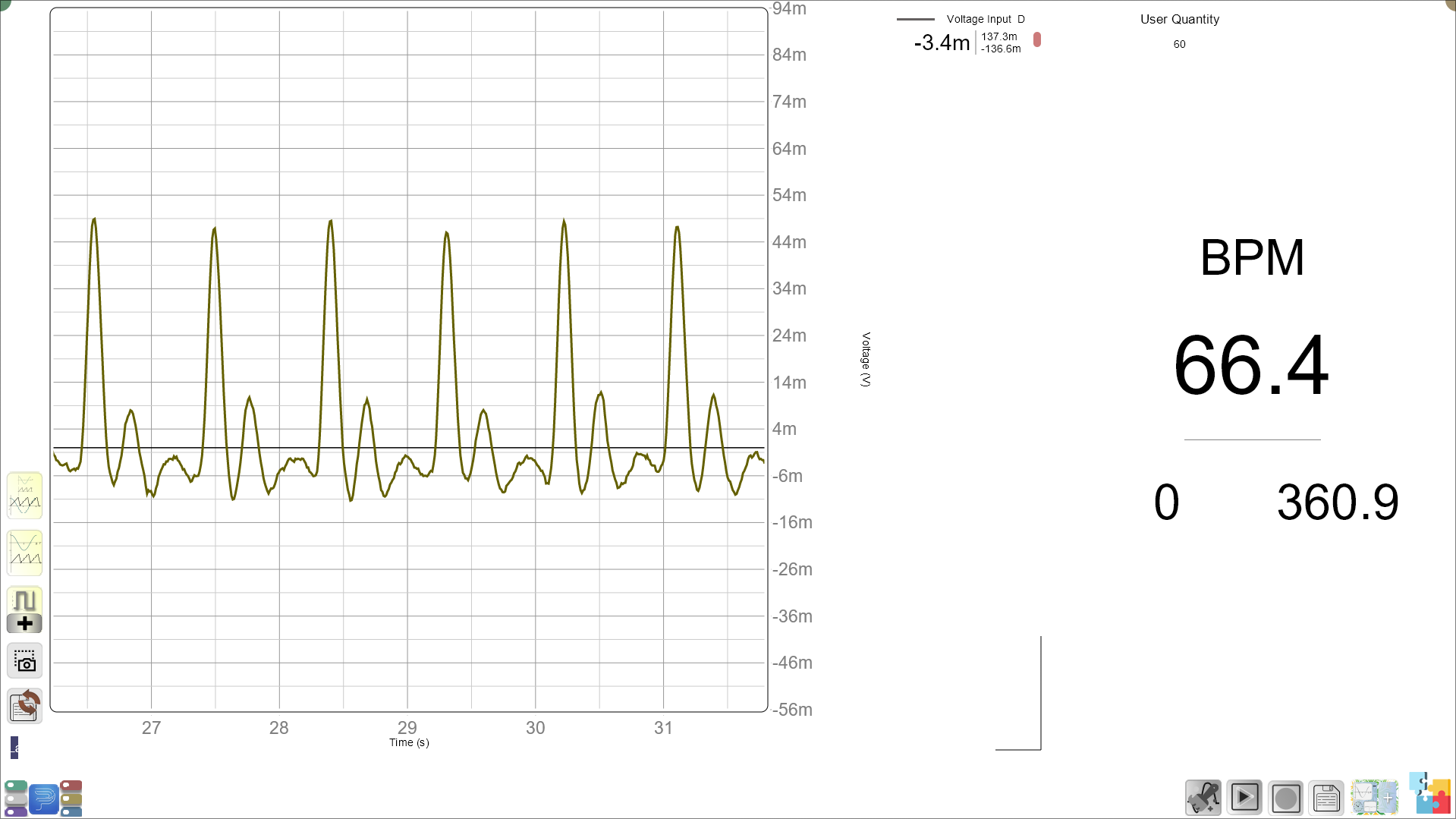Image resolution: width=1456 pixels, height=819 pixels.
Task: Click the blue P logo icon
Action: pyautogui.click(x=44, y=799)
